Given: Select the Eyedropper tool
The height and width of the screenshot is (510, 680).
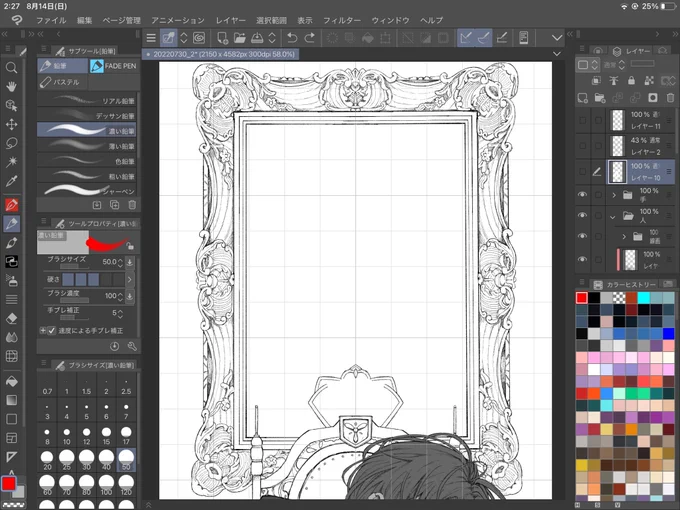Looking at the screenshot, I should pyautogui.click(x=11, y=181).
